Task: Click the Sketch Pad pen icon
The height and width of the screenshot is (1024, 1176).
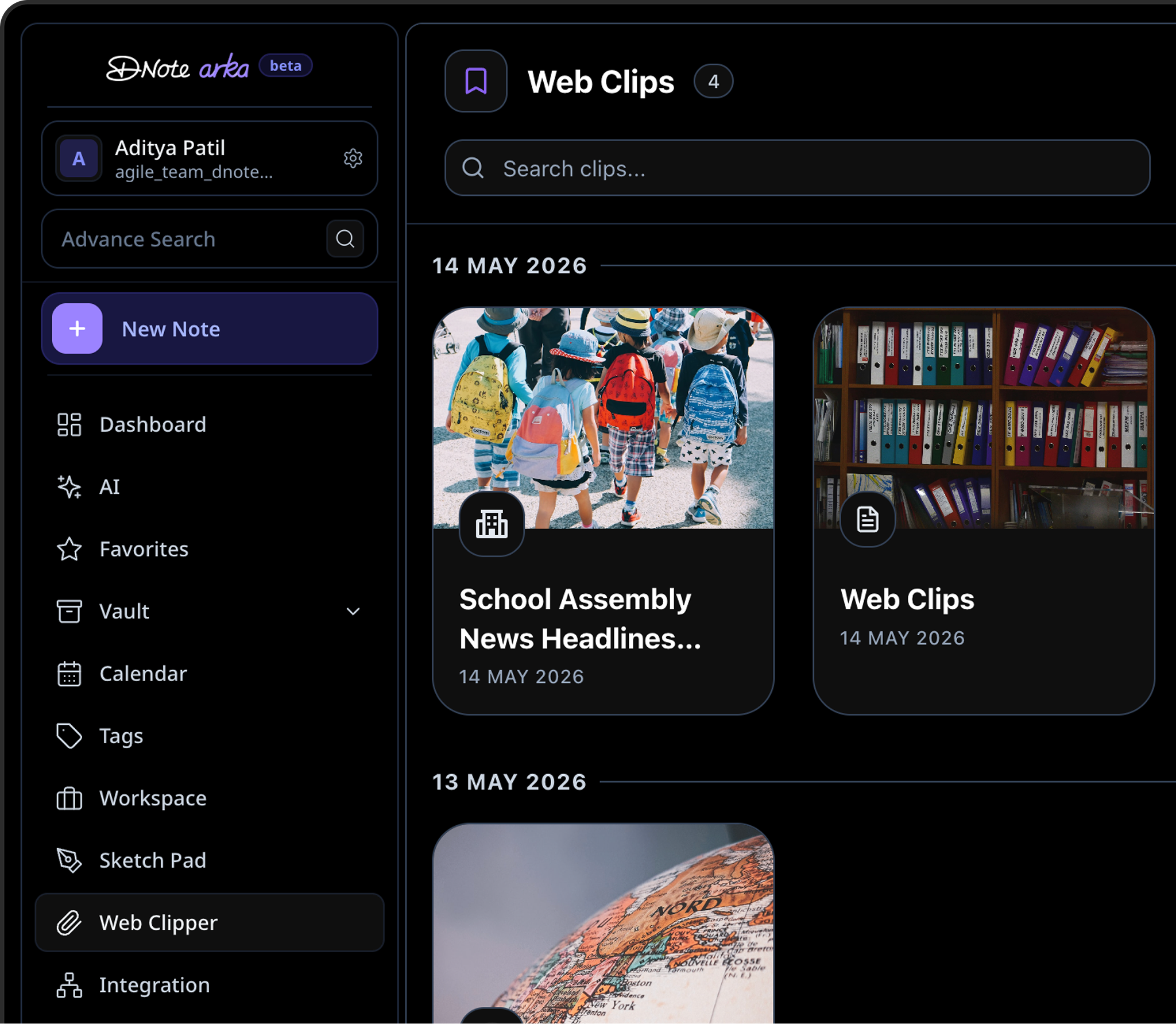Action: point(69,860)
